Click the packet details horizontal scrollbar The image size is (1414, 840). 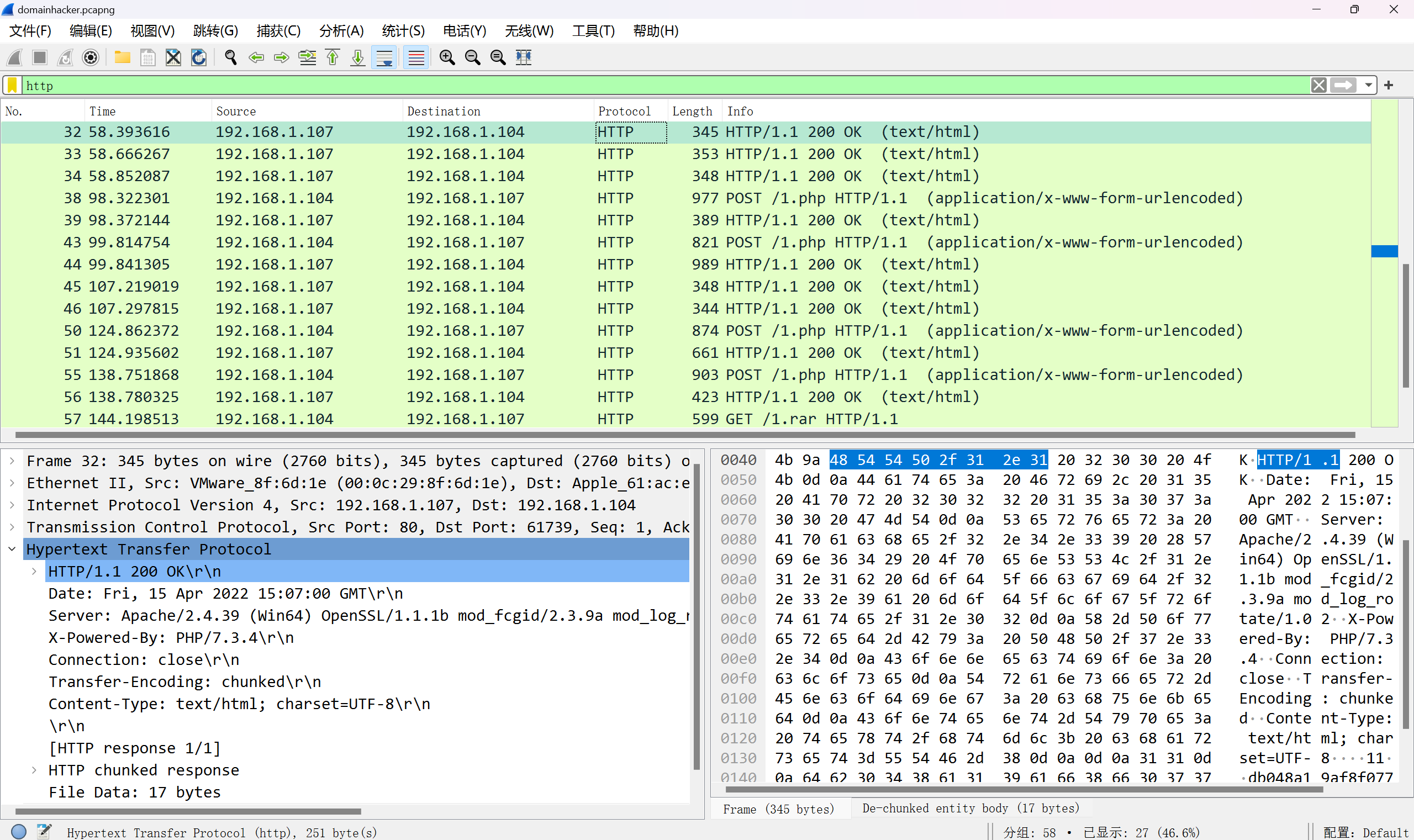point(188,811)
